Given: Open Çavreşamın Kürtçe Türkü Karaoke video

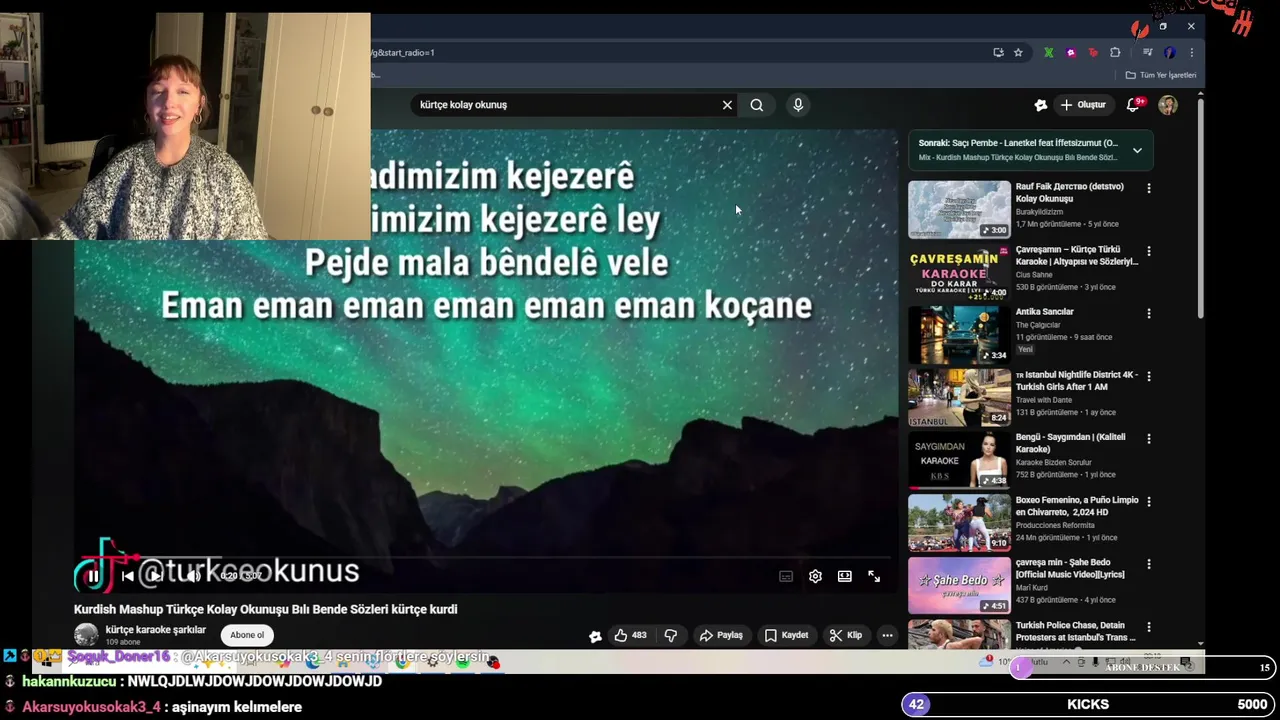Looking at the screenshot, I should (x=959, y=272).
